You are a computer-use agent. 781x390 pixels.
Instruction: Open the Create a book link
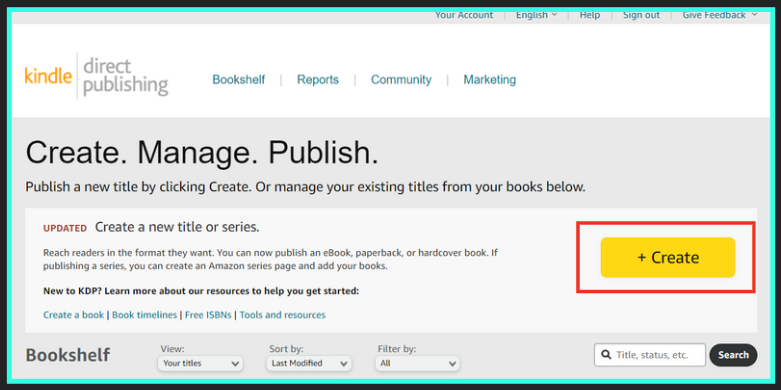(x=74, y=315)
